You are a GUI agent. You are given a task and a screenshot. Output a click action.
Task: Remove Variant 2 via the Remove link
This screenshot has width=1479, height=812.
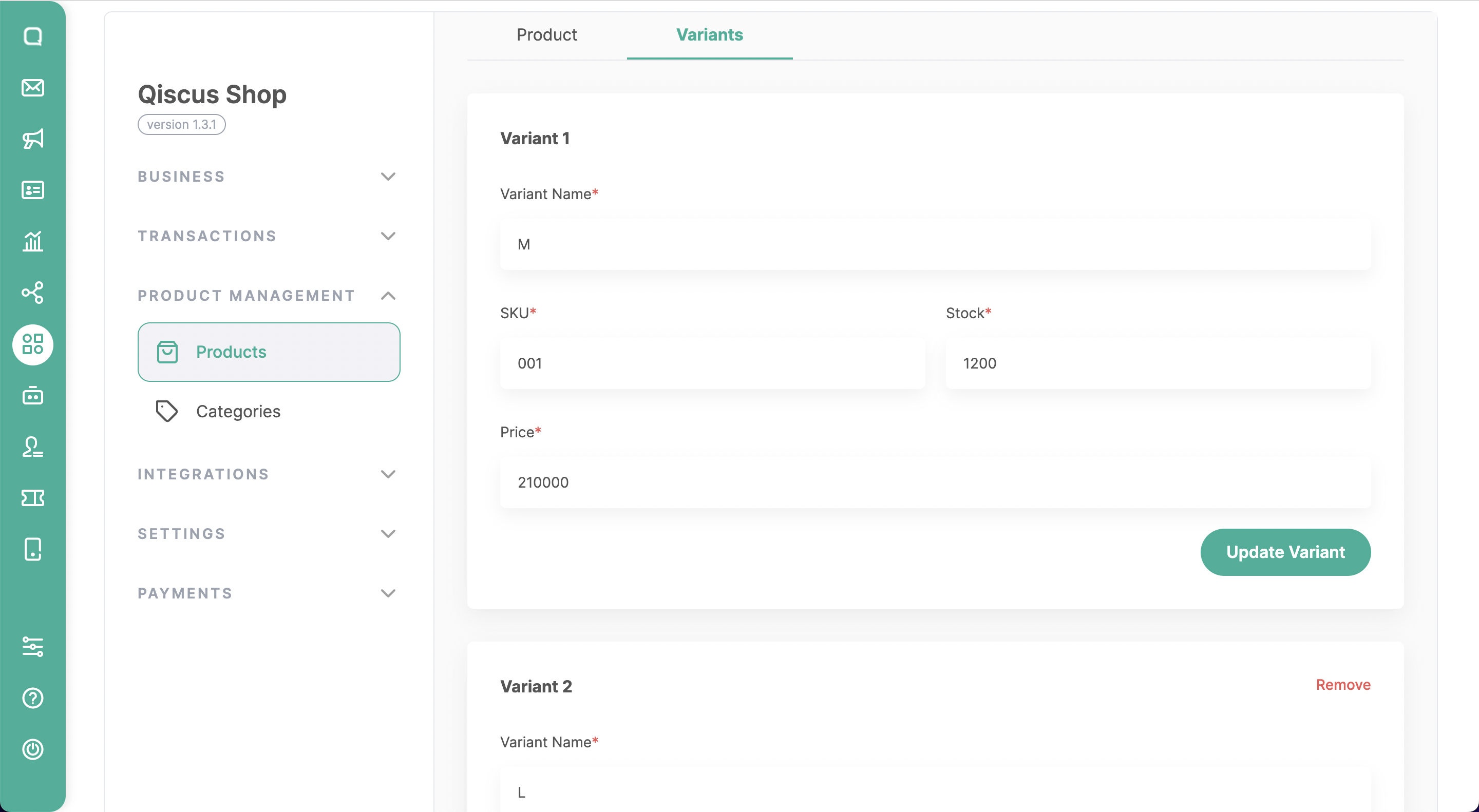(x=1342, y=685)
